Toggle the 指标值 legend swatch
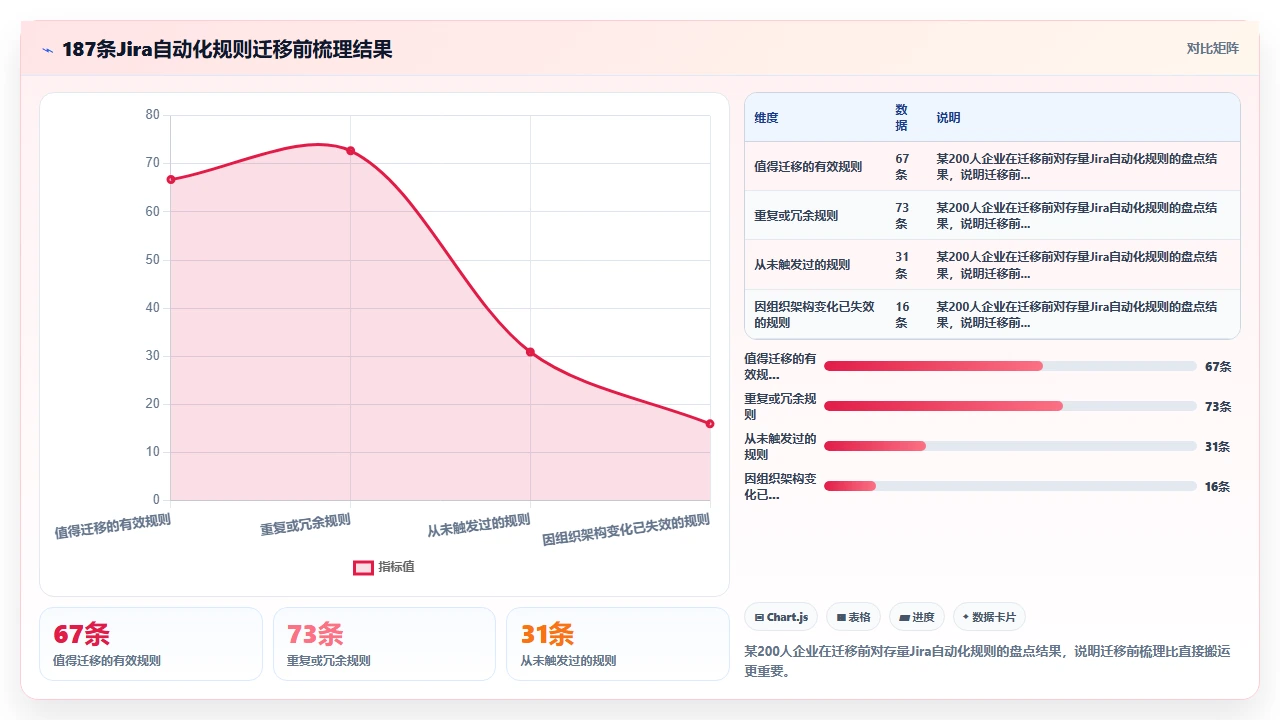This screenshot has height=720, width=1280. pos(363,567)
